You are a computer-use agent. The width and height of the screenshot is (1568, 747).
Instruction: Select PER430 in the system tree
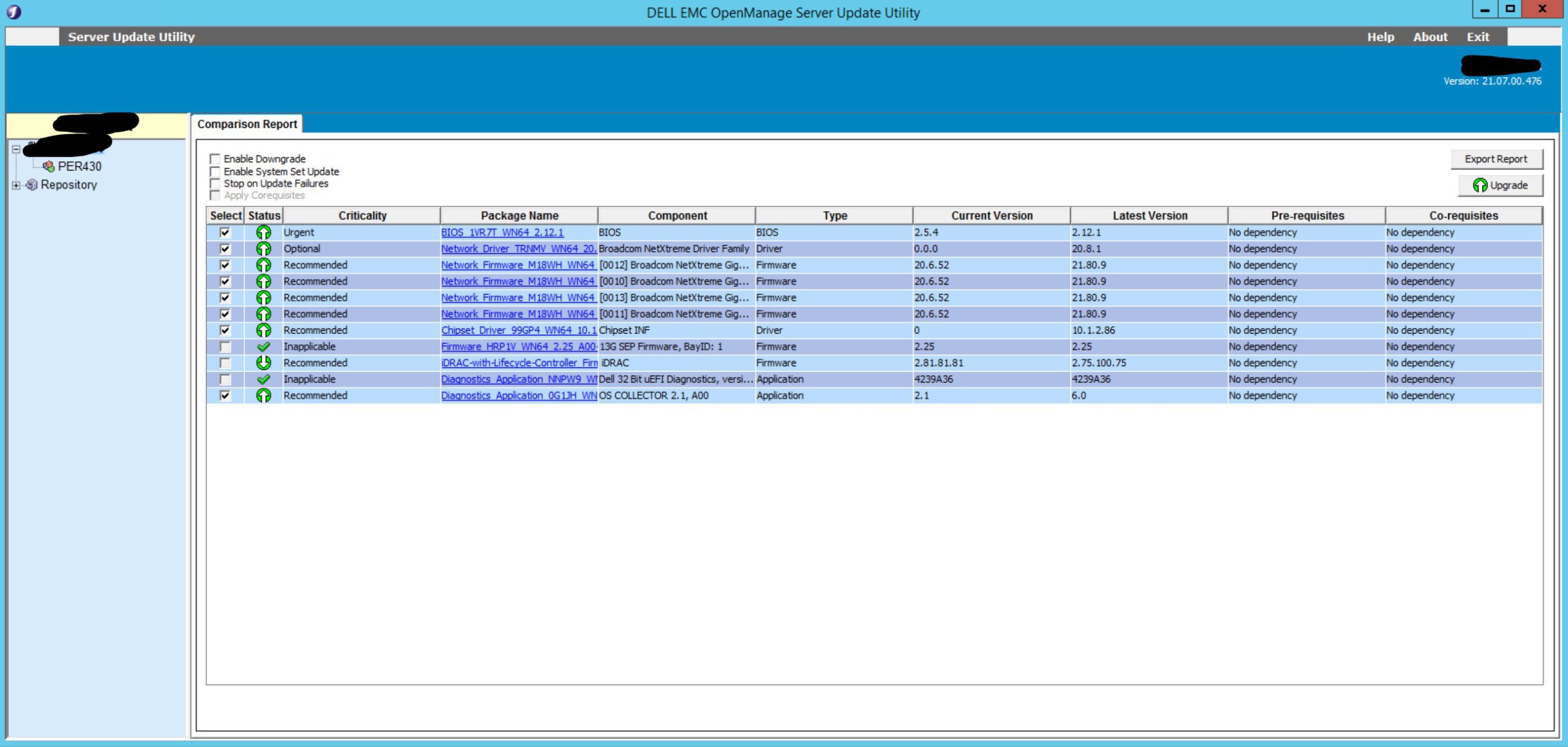pyautogui.click(x=80, y=166)
